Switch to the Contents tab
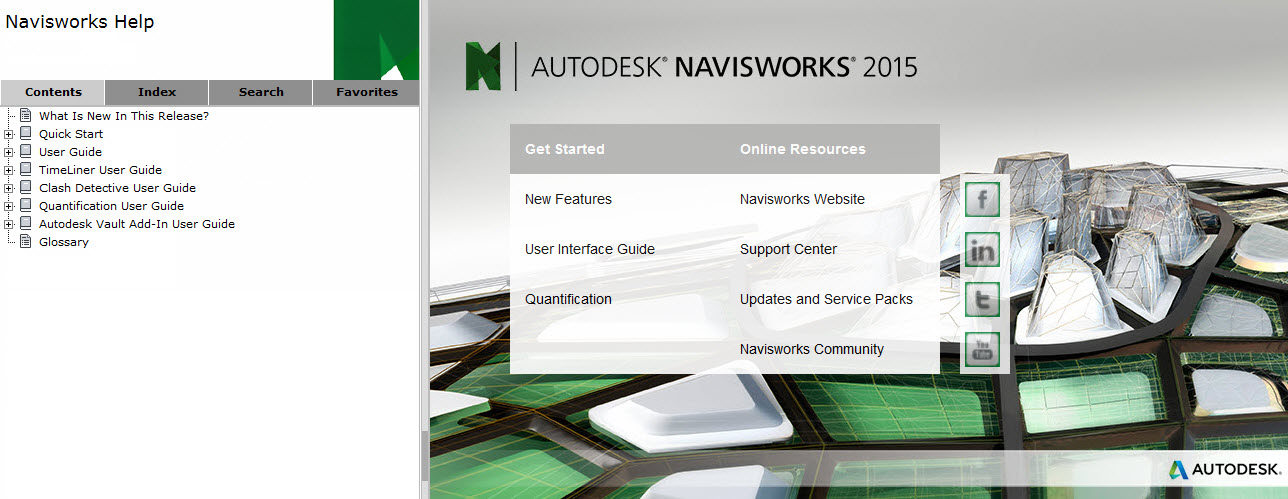Viewport: 1288px width, 499px height. (x=53, y=92)
